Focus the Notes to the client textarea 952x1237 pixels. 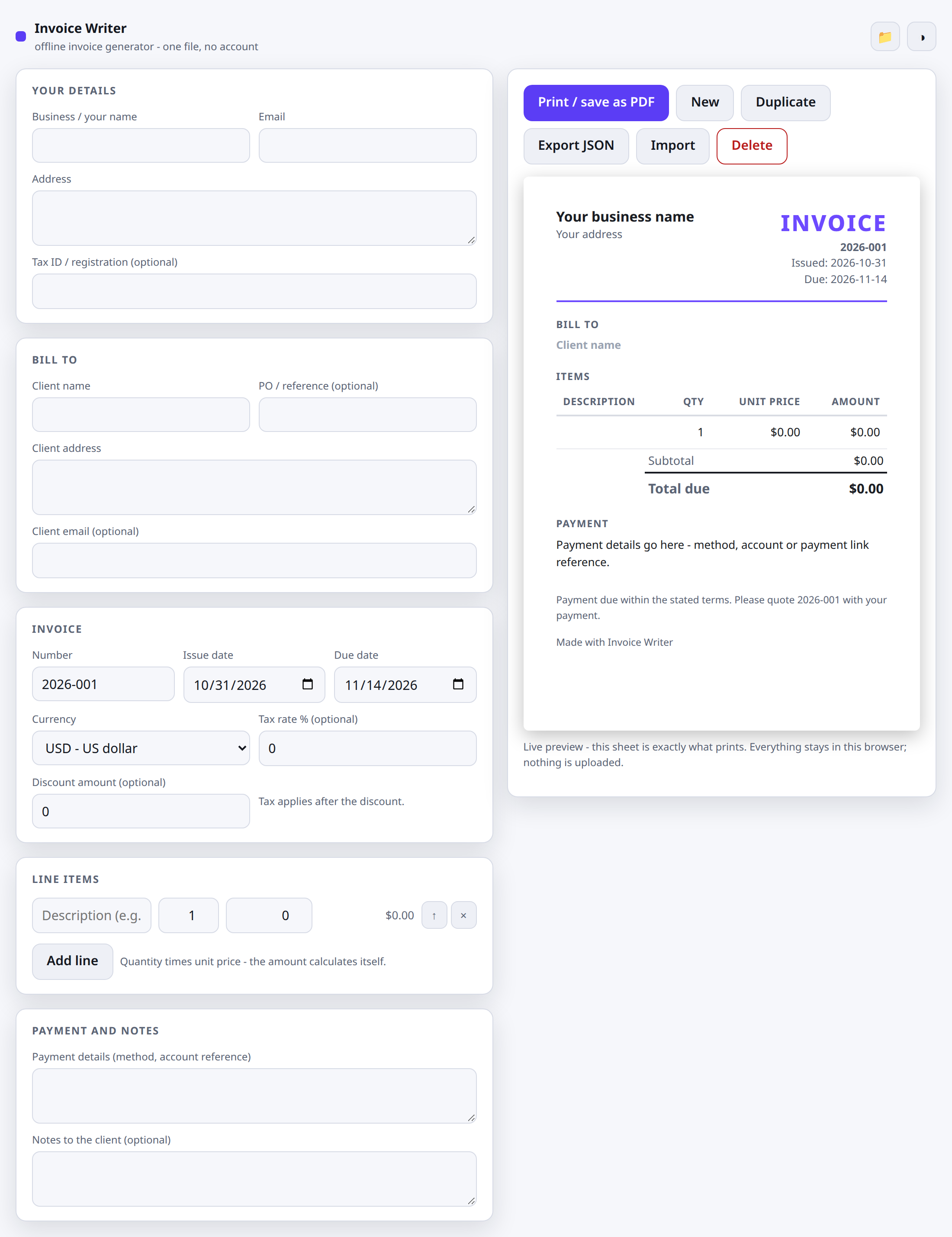[254, 1179]
